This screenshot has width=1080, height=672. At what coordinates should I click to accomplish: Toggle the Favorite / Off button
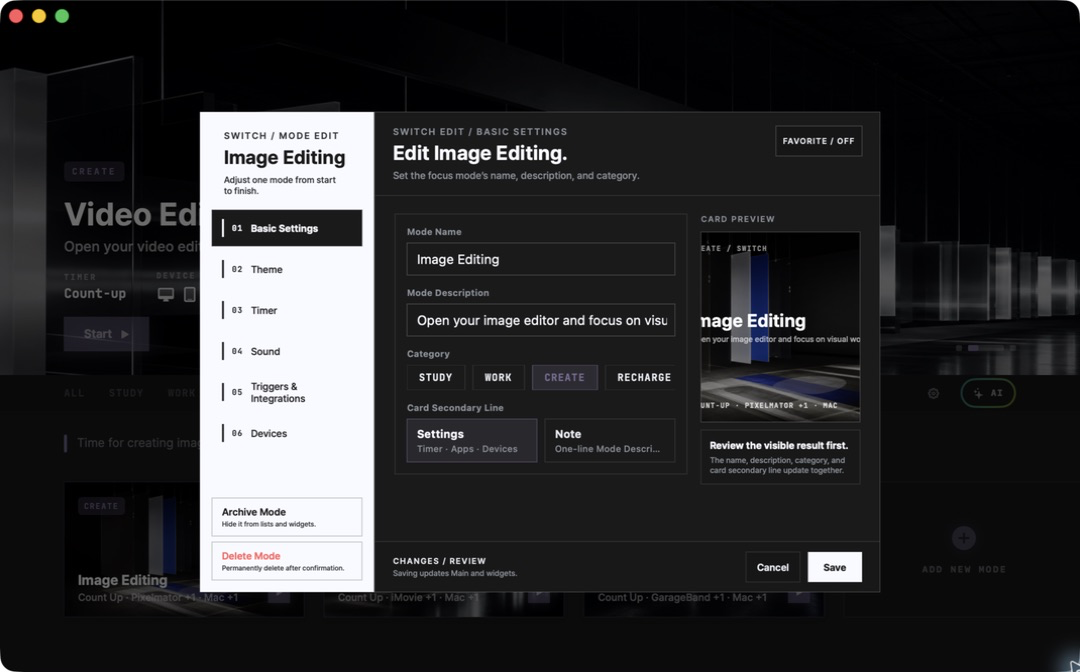818,141
